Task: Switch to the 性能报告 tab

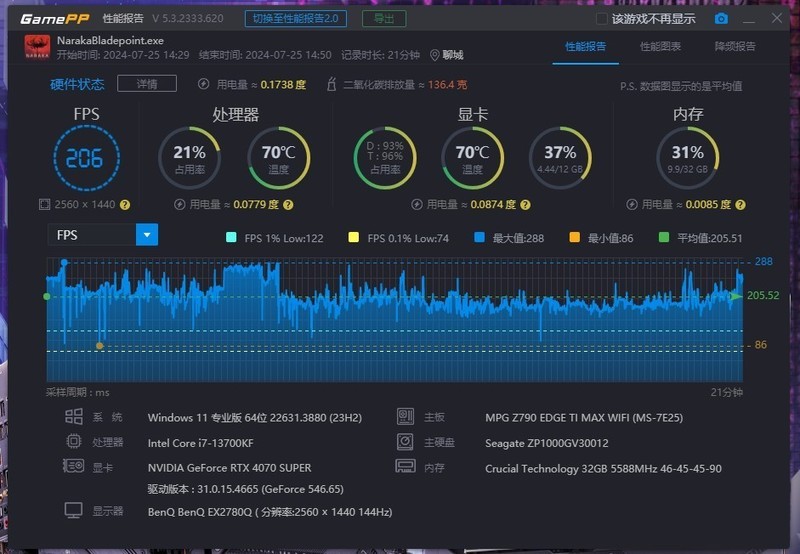Action: click(x=586, y=47)
